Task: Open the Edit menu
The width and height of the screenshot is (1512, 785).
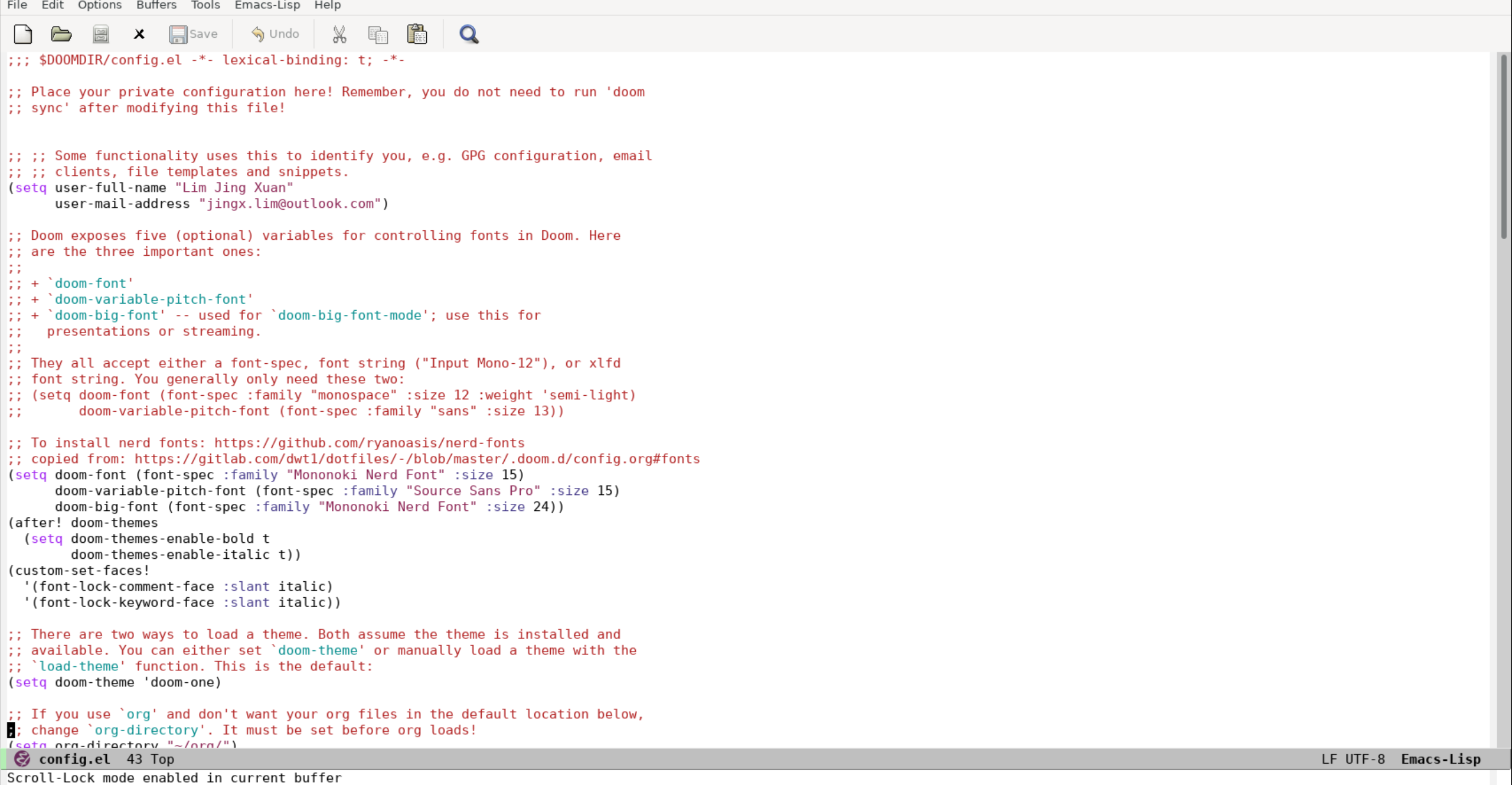Action: click(52, 5)
